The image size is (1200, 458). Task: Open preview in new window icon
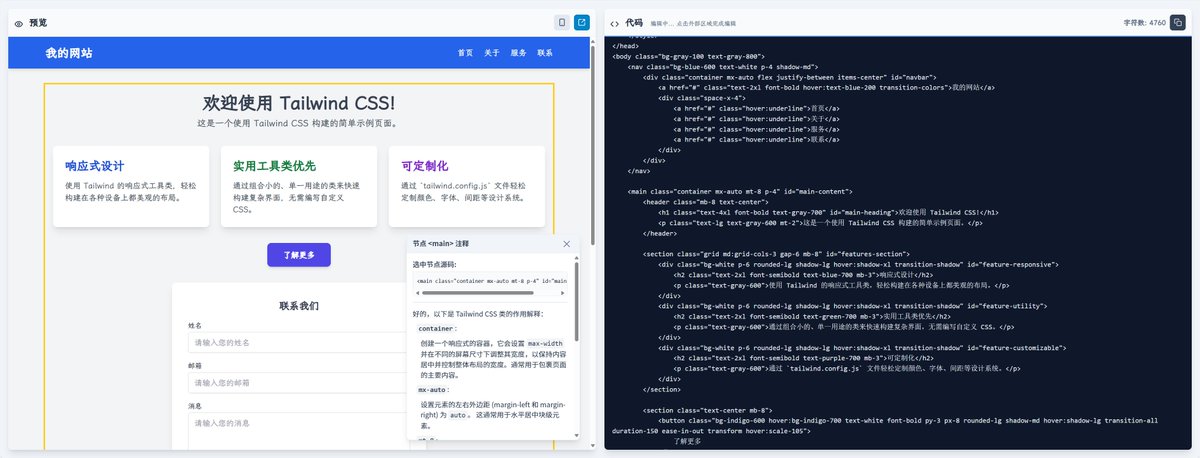pos(581,22)
